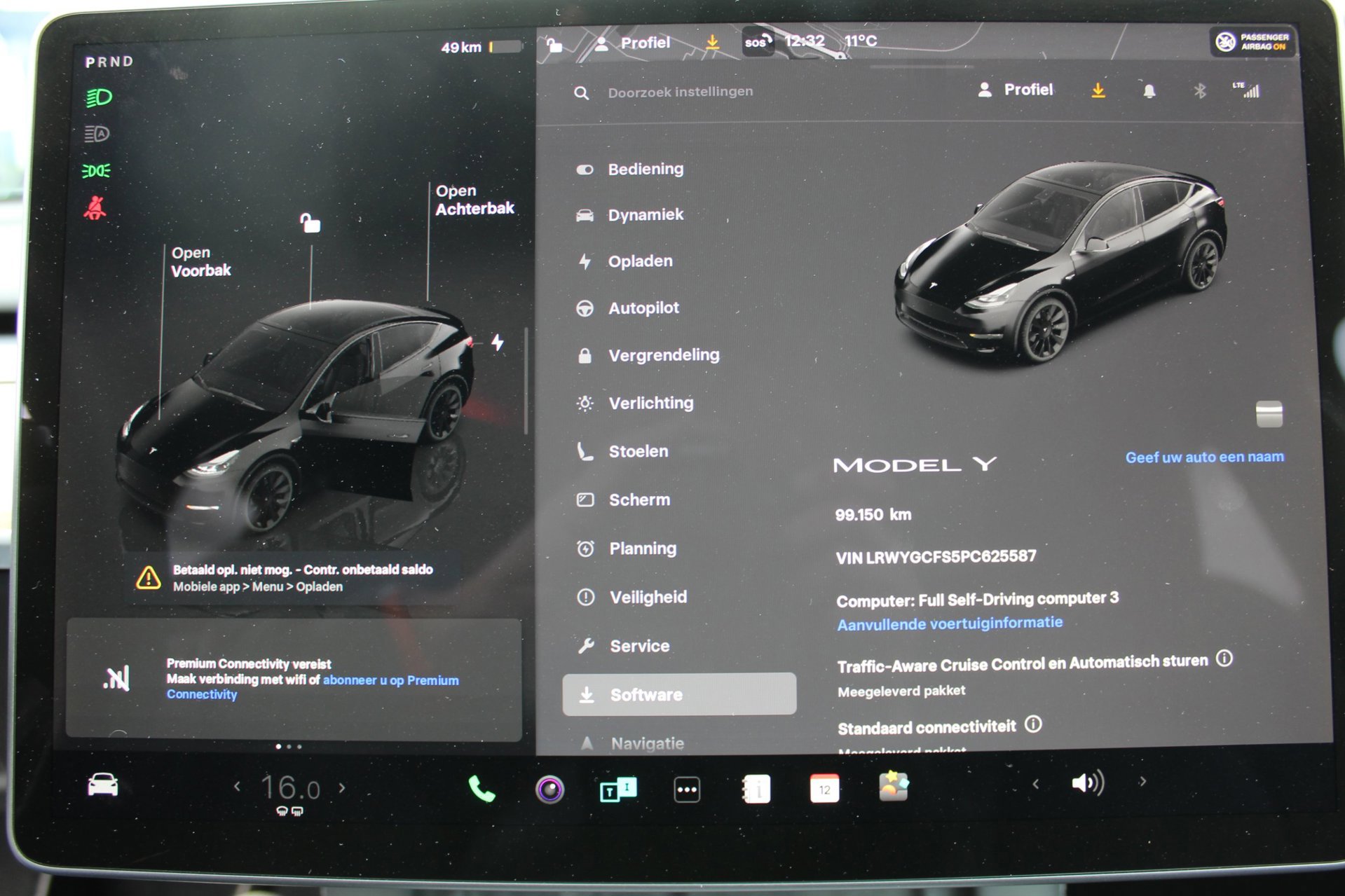Tap the notification bell icon

click(1149, 91)
